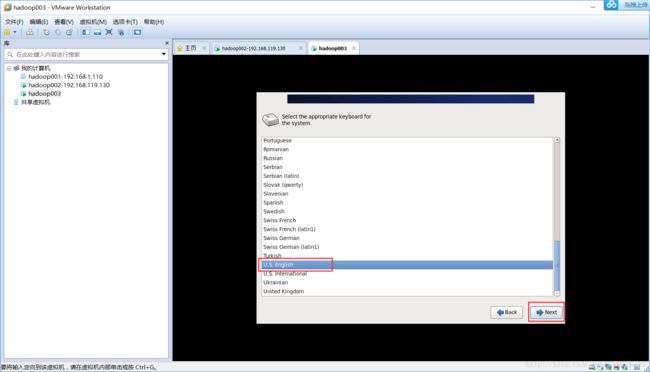The height and width of the screenshot is (372, 650).
Task: Toggle the library sidebar view icon
Action: [85, 32]
